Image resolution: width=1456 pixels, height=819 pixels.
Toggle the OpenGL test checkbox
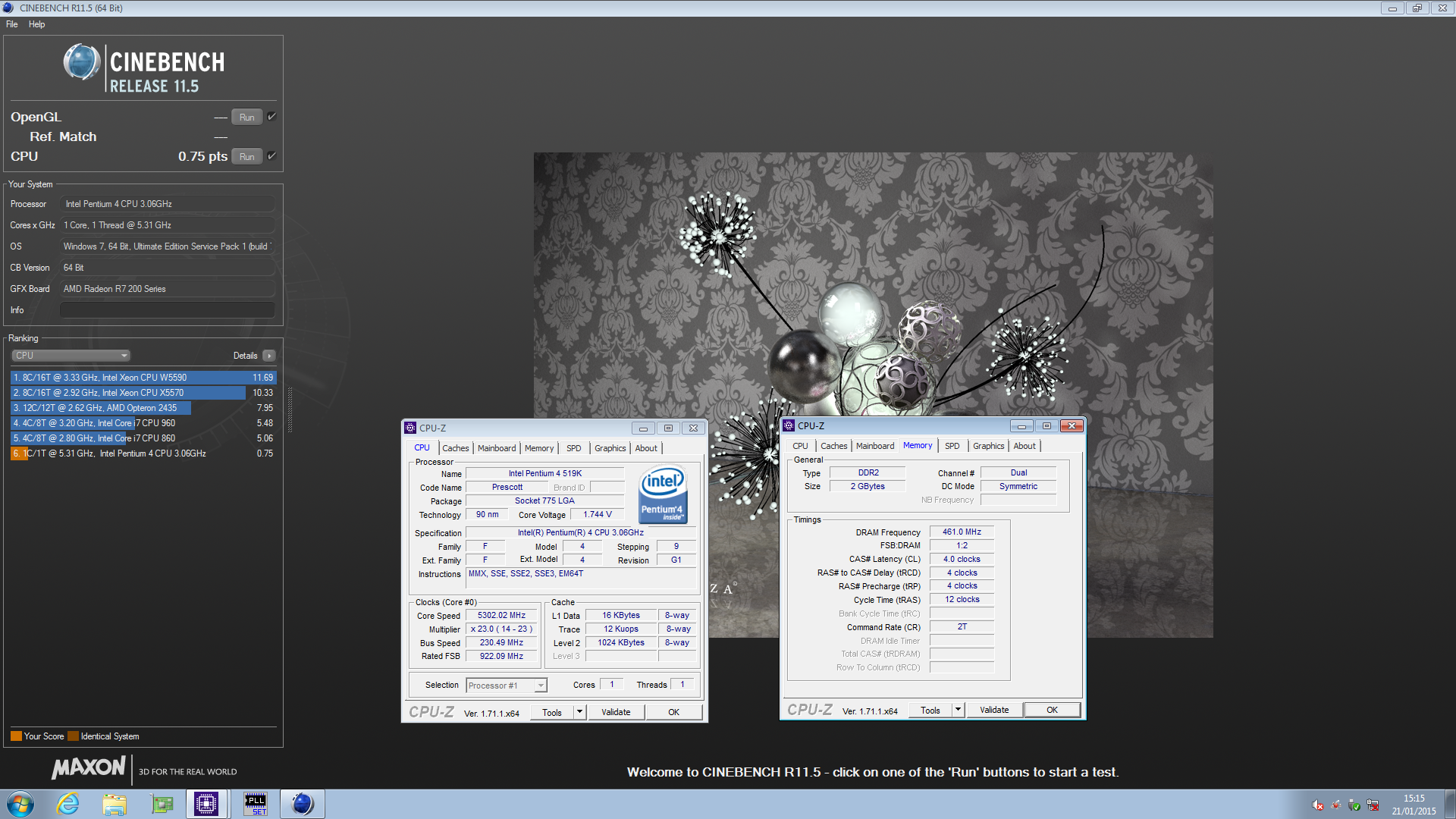[x=271, y=116]
